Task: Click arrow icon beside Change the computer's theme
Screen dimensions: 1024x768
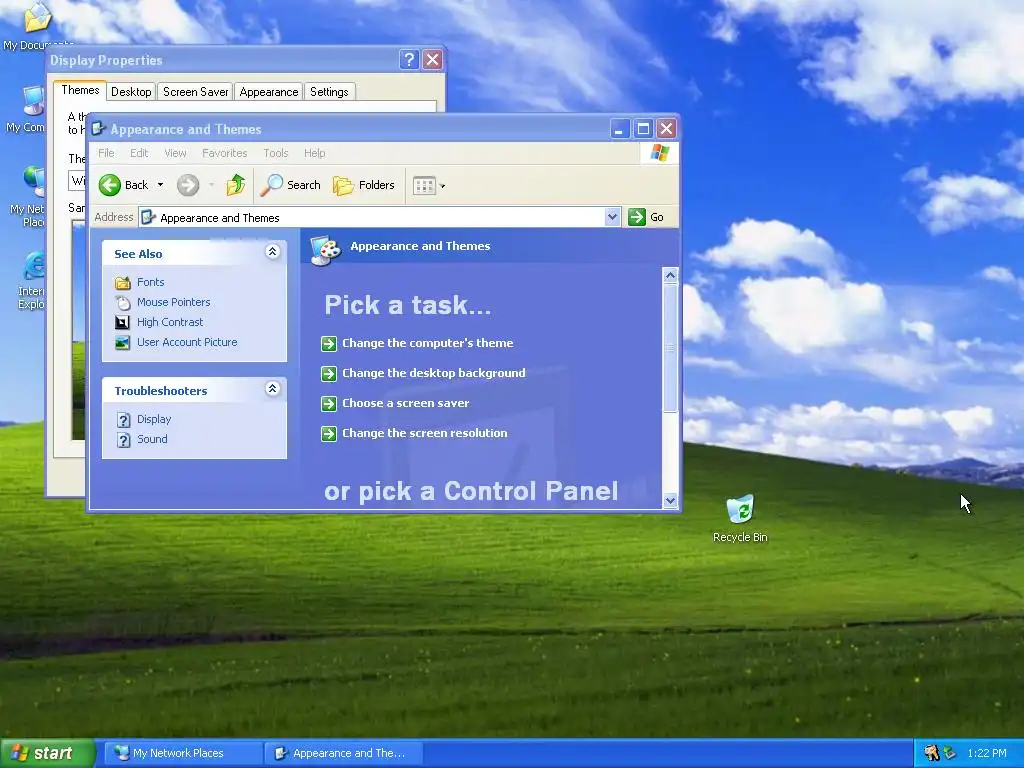Action: point(329,344)
